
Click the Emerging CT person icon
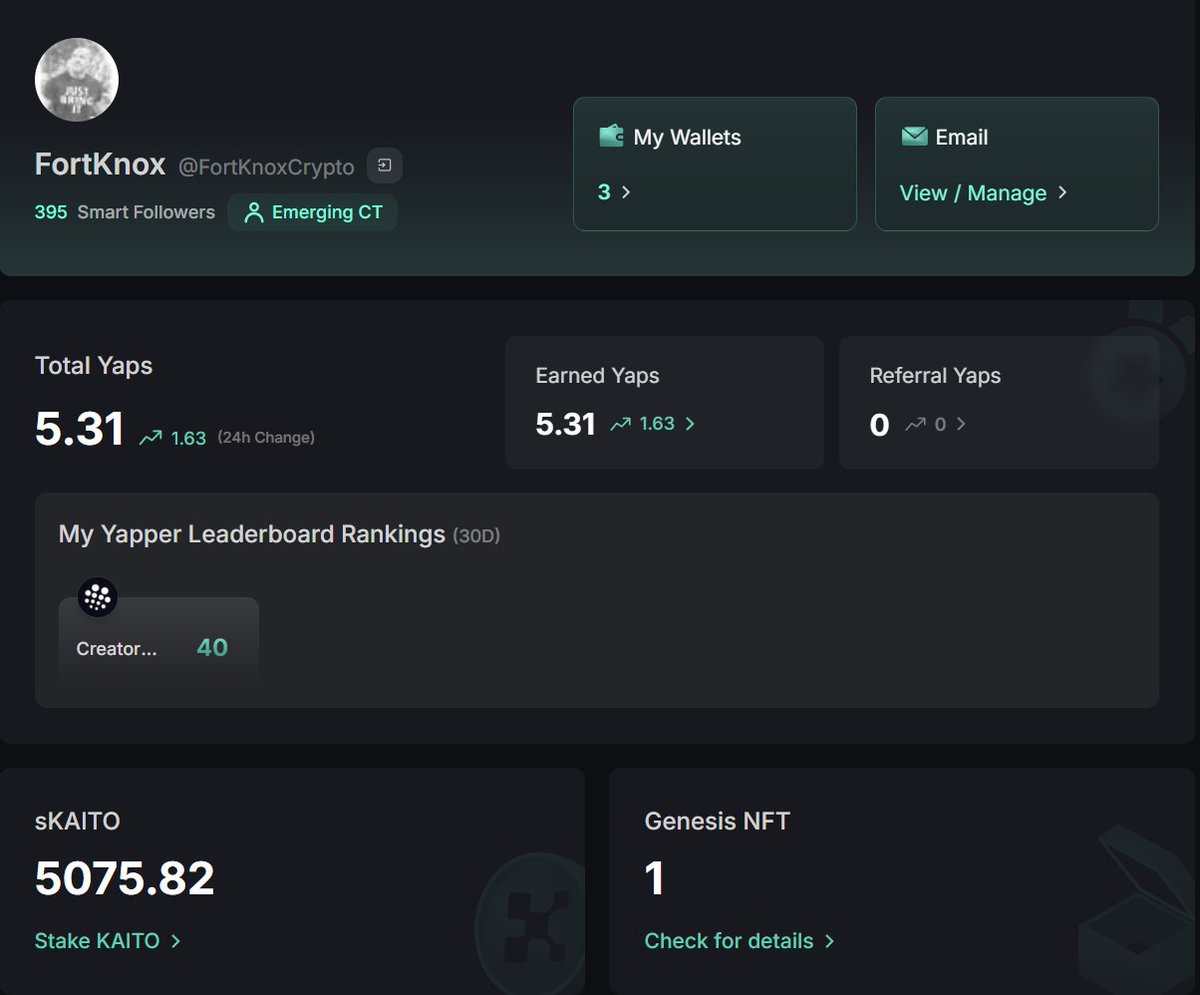(254, 213)
